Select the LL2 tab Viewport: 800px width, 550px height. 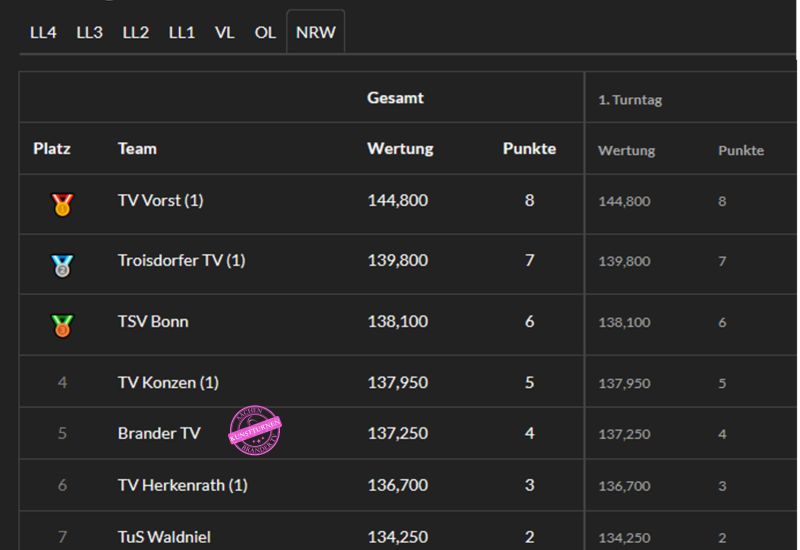[x=135, y=32]
